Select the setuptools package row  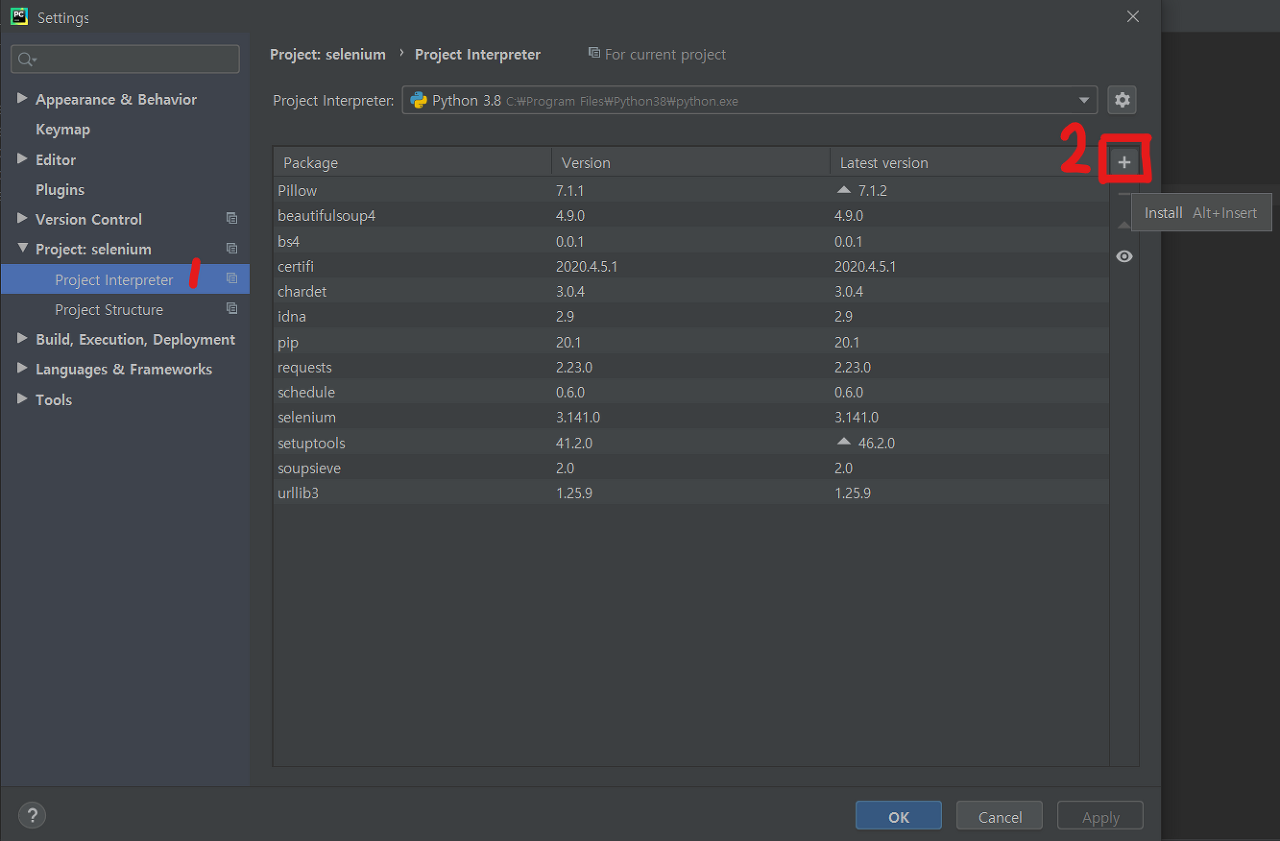(691, 442)
